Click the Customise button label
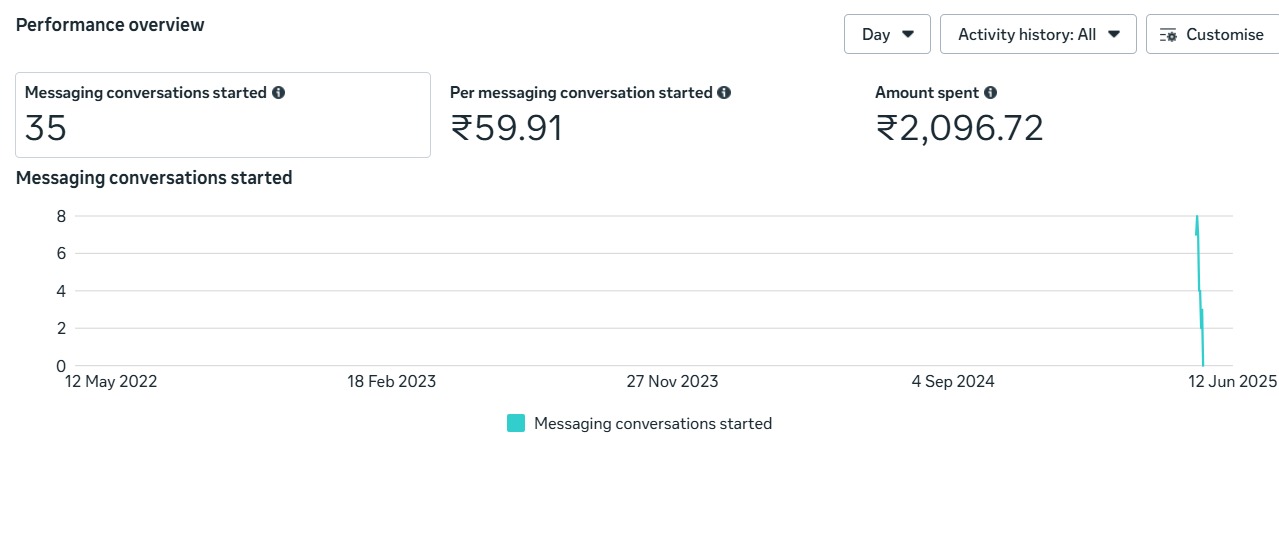The image size is (1279, 538). pyautogui.click(x=1225, y=34)
